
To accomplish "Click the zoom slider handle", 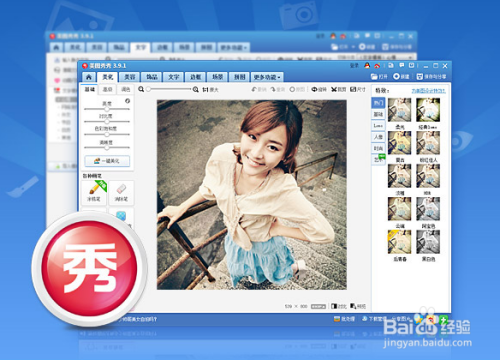I will 149,89.
